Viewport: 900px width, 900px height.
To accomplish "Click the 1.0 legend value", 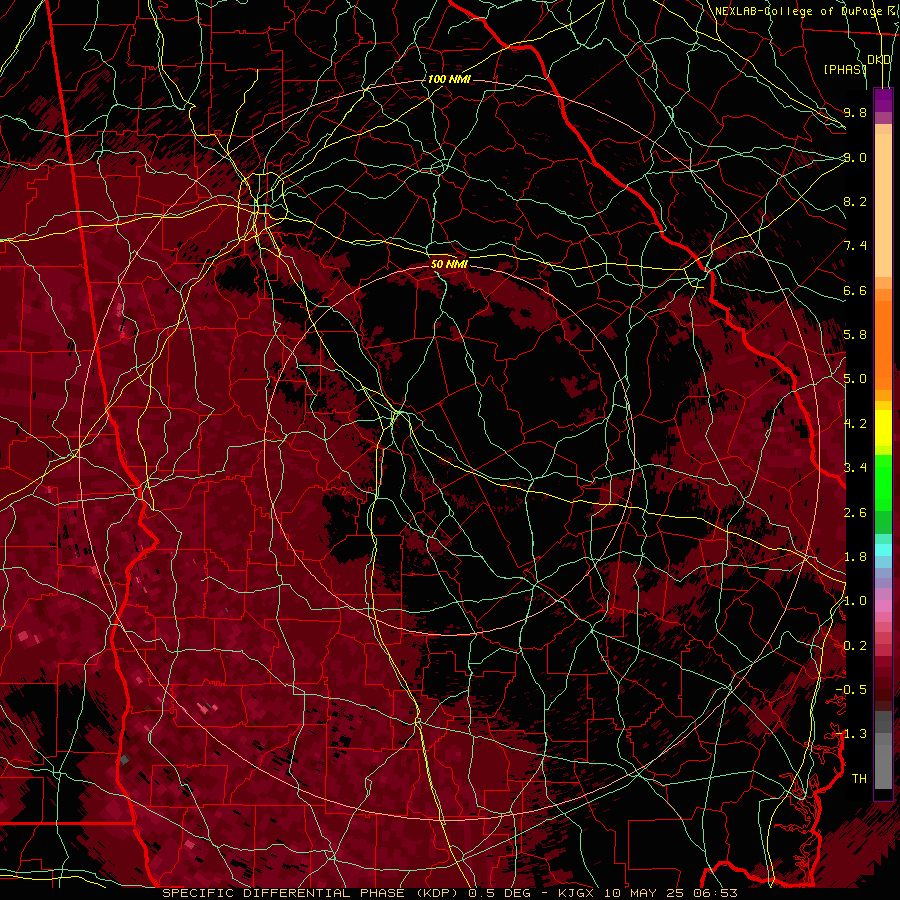I will pyautogui.click(x=855, y=601).
